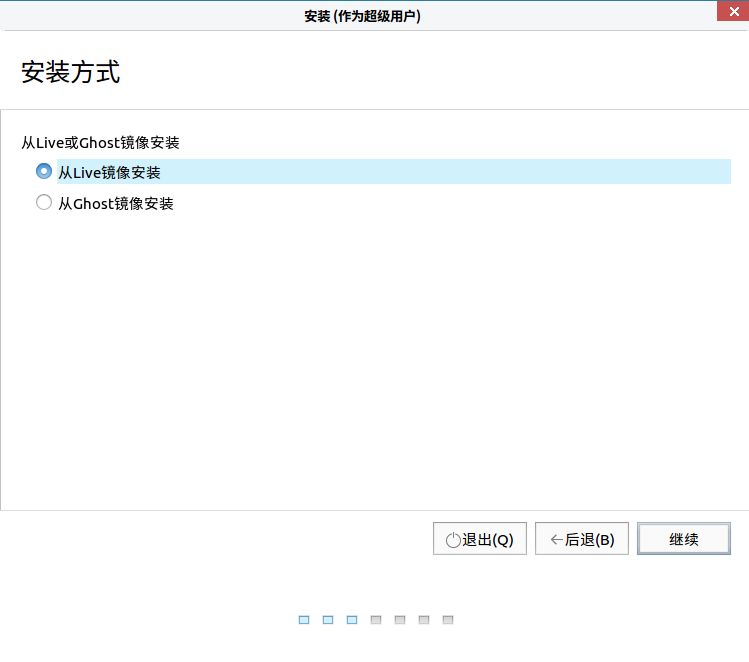749x662 pixels.
Task: Click the left arrow icon on the 后退 button
Action: pos(556,540)
